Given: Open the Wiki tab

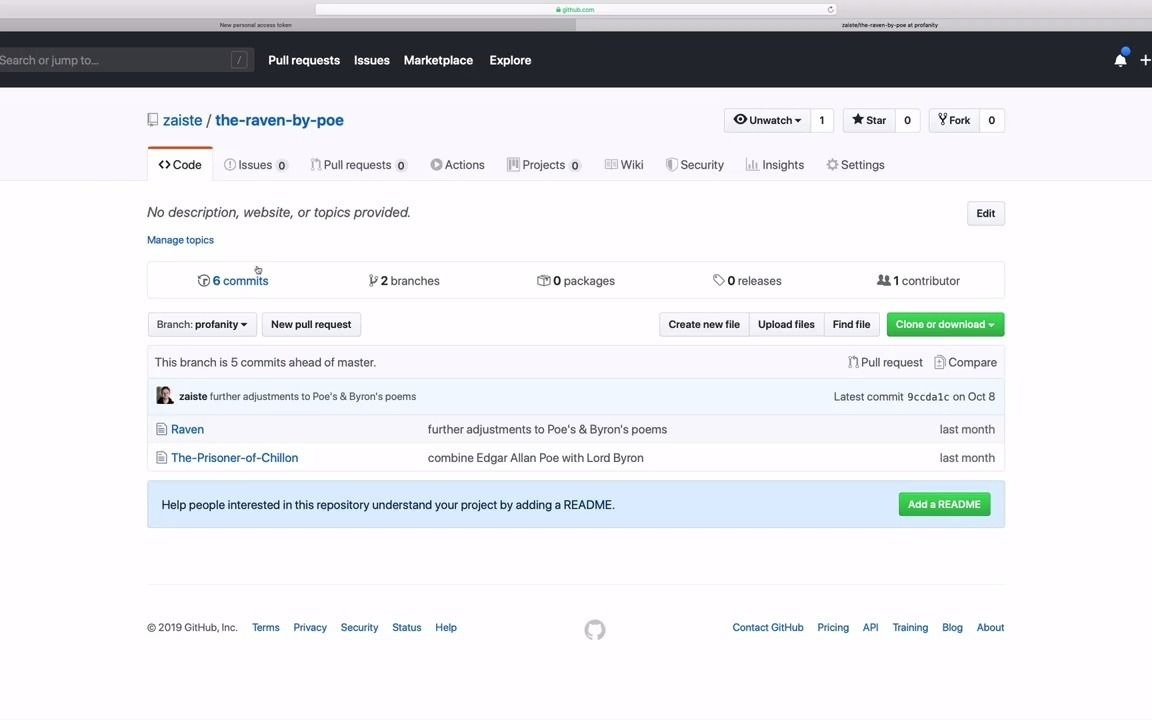Looking at the screenshot, I should [624, 165].
